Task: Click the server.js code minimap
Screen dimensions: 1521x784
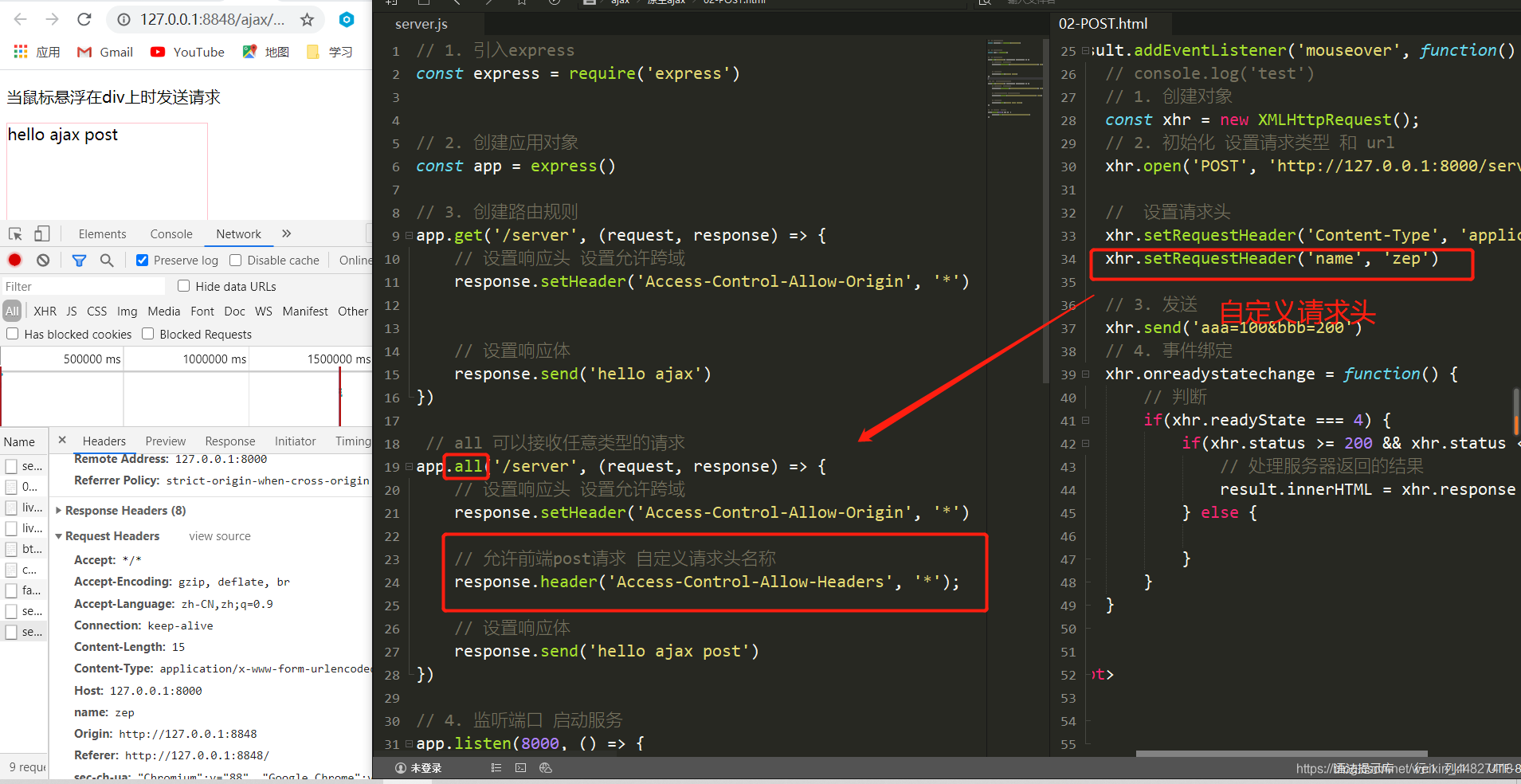Action: (x=1014, y=78)
